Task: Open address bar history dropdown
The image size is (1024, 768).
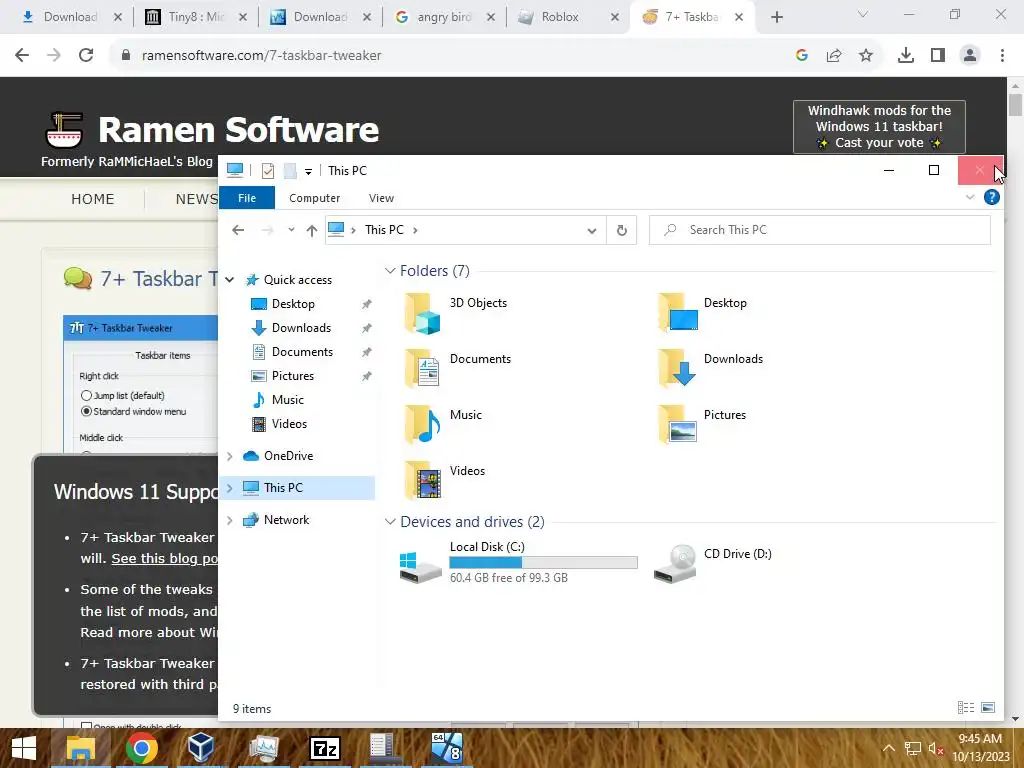Action: point(592,231)
